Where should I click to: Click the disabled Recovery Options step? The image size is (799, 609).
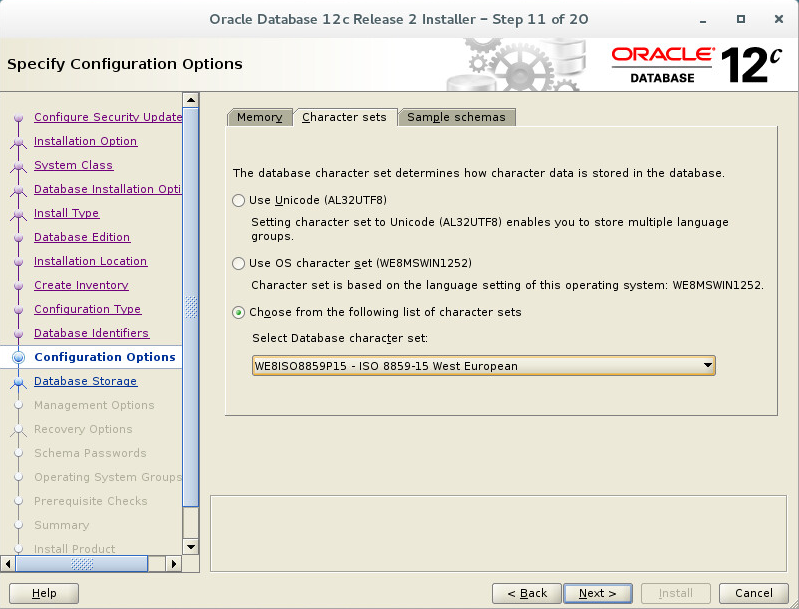point(83,429)
